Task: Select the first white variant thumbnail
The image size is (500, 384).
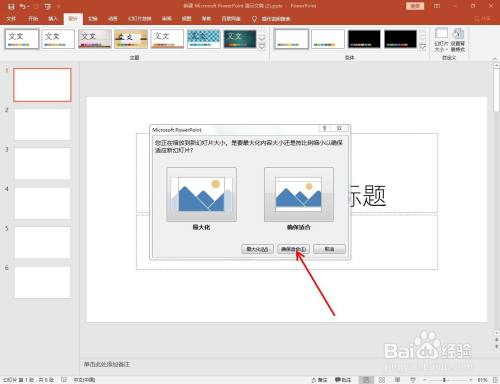Action: [x=291, y=39]
